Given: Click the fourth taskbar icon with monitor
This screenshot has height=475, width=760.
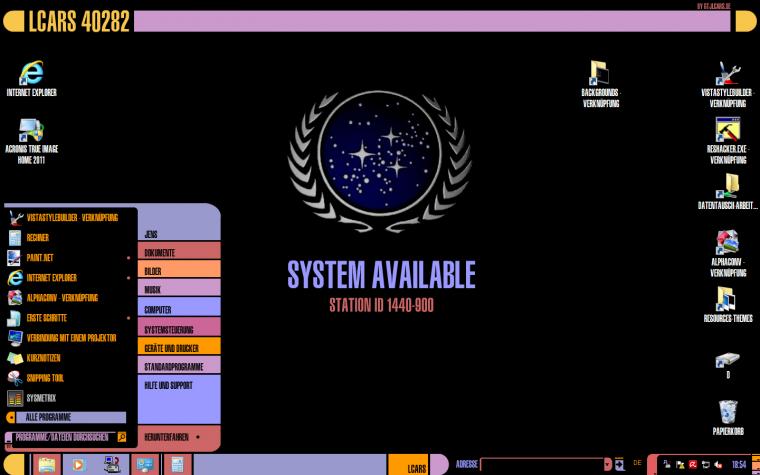Looking at the screenshot, I should (x=145, y=465).
